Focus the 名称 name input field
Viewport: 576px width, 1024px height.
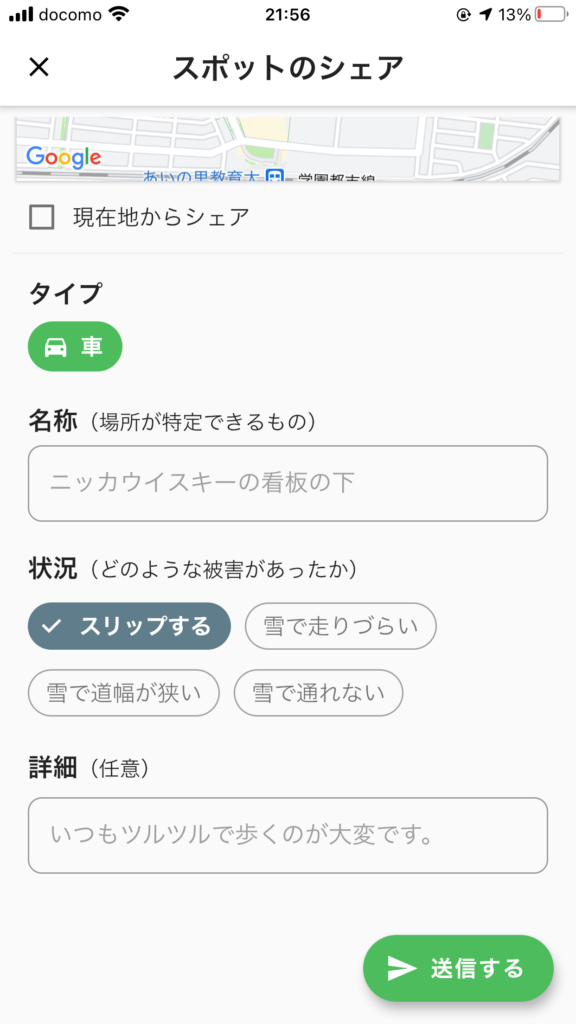288,483
